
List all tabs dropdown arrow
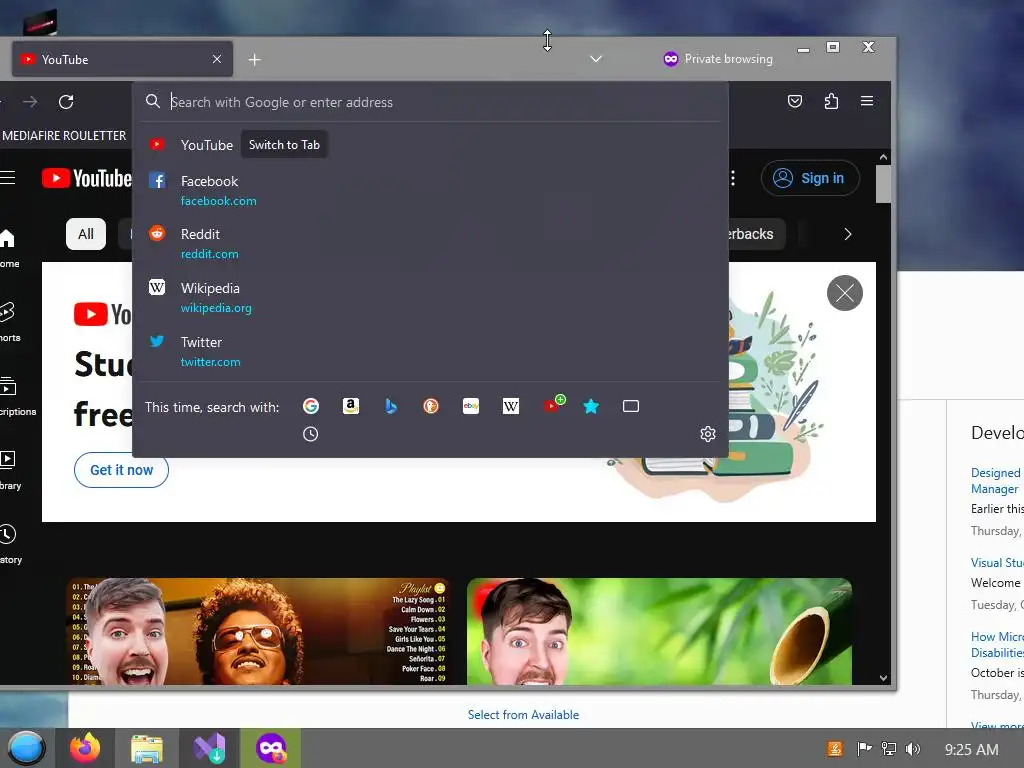tap(596, 59)
